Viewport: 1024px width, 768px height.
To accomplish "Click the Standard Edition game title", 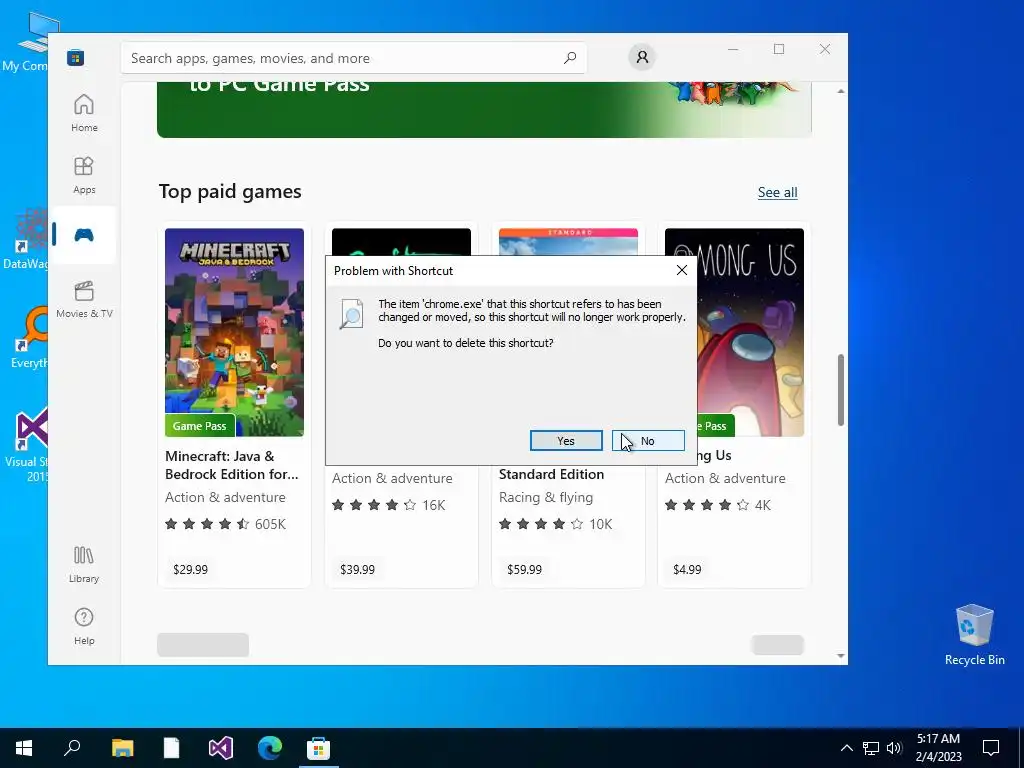I will point(551,474).
